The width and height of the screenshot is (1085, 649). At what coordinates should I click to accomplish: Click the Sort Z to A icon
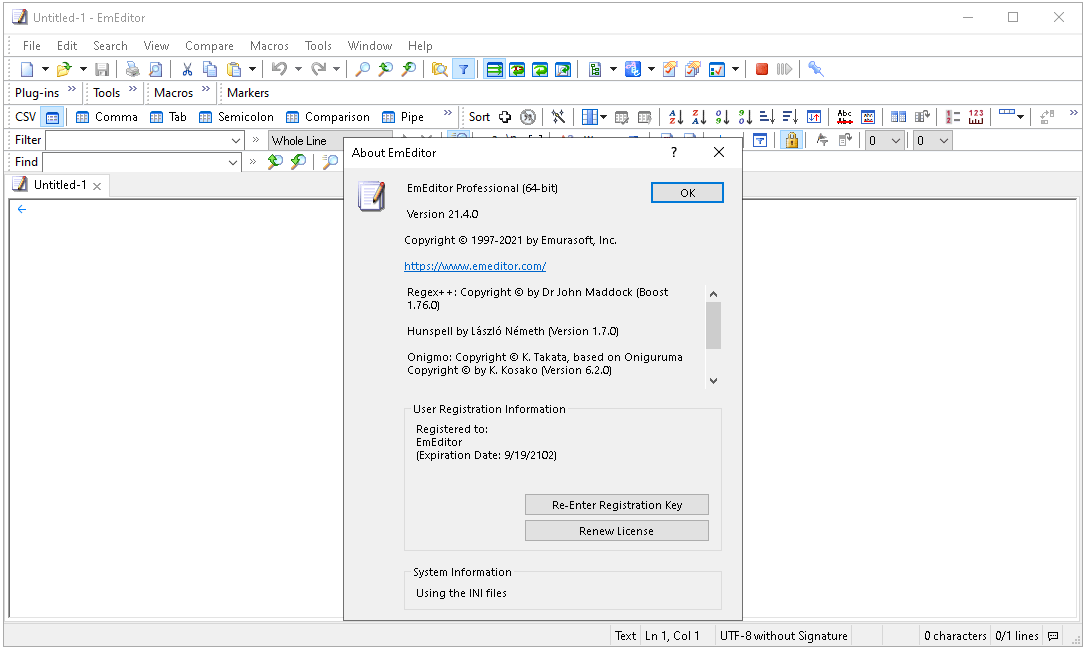click(x=698, y=117)
